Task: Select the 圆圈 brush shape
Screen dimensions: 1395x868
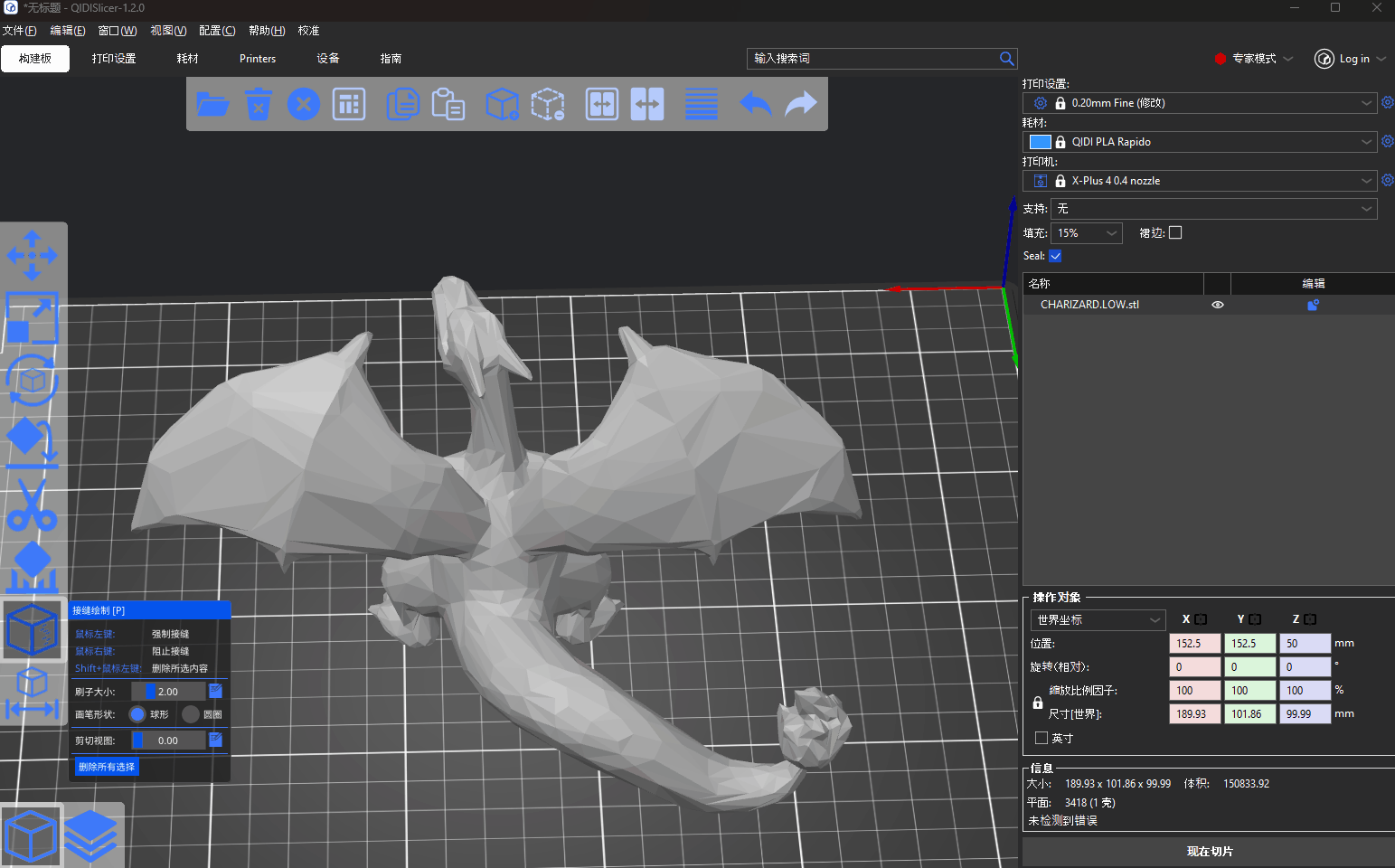Action: tap(191, 714)
